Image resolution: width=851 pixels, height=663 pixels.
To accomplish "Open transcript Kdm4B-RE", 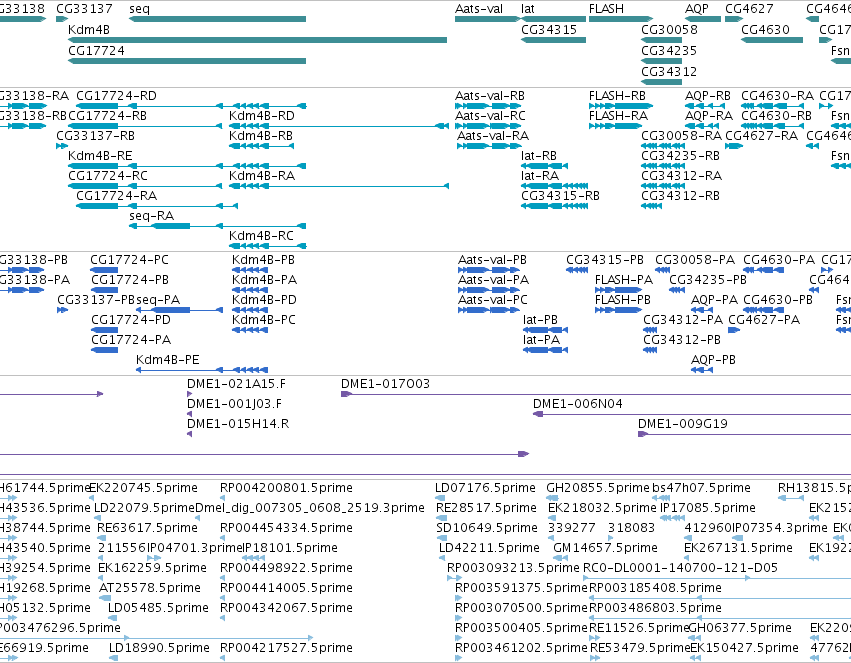I will click(187, 166).
